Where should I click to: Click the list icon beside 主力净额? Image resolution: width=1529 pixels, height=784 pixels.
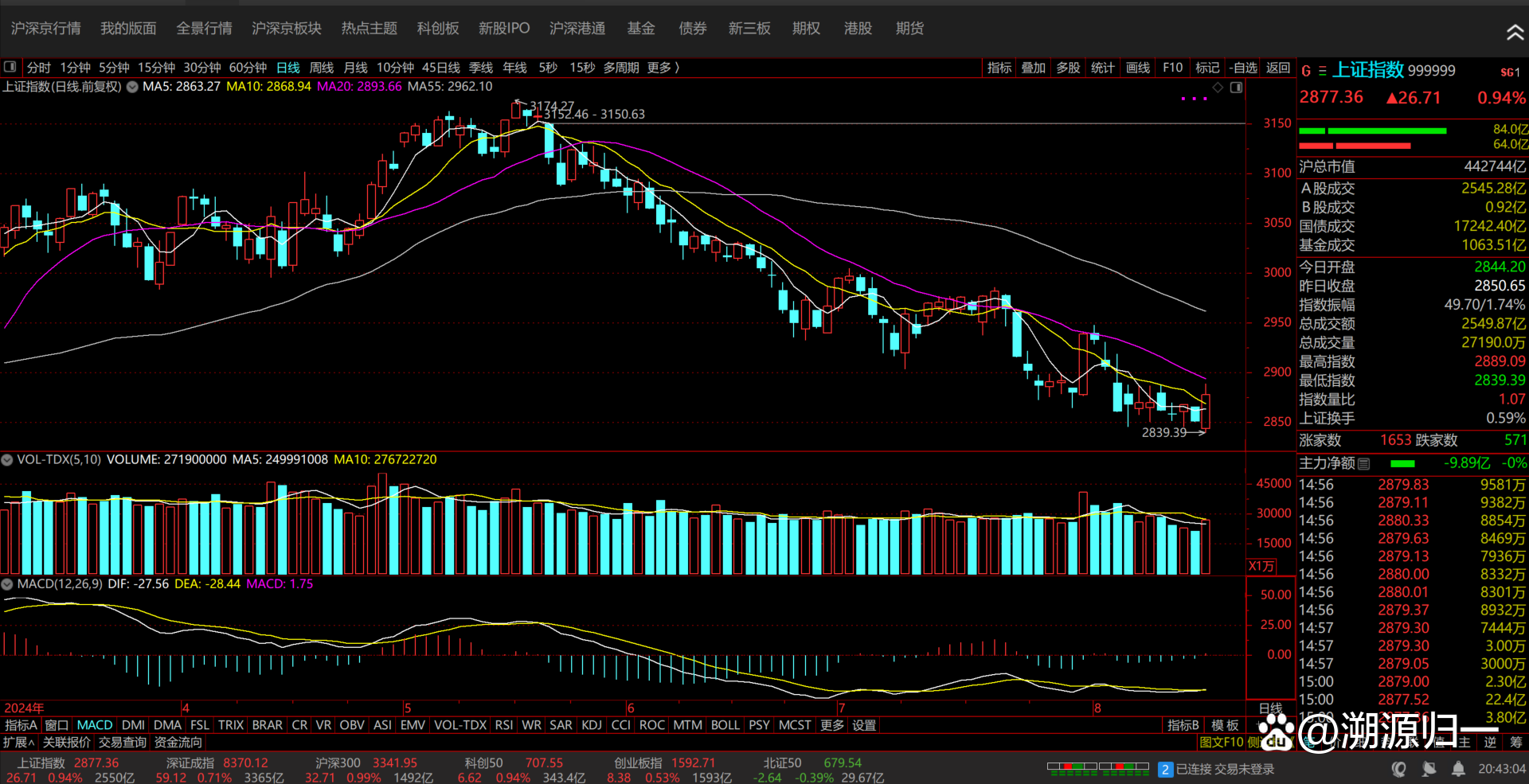pyautogui.click(x=1364, y=463)
